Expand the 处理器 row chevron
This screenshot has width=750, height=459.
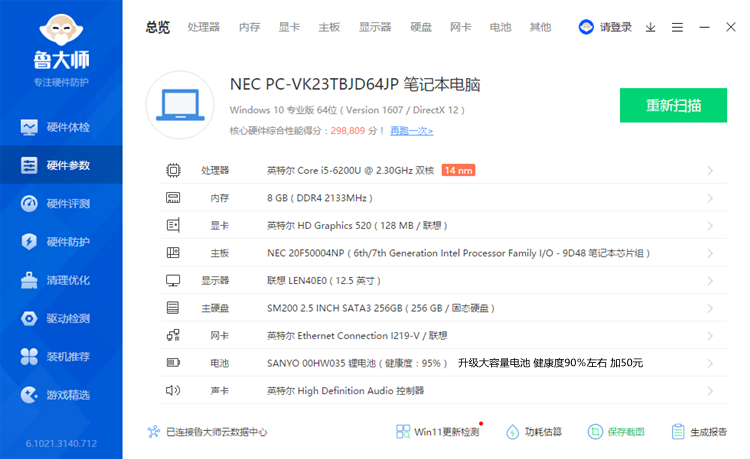(x=710, y=171)
